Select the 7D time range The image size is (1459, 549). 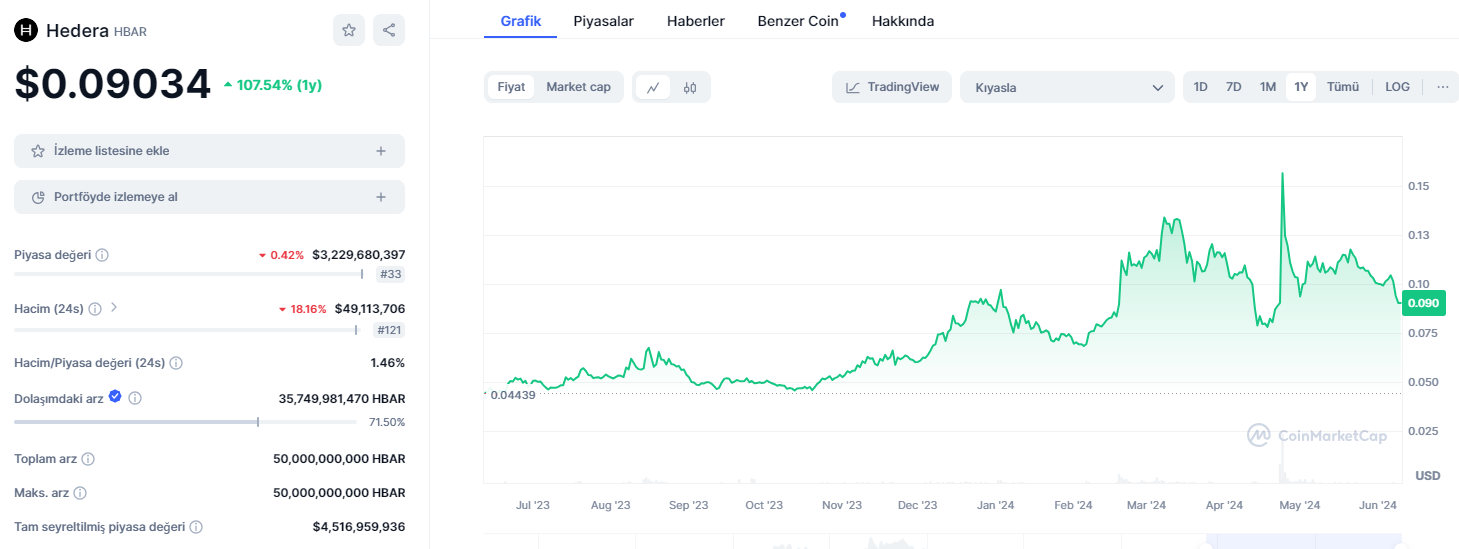pos(1234,87)
